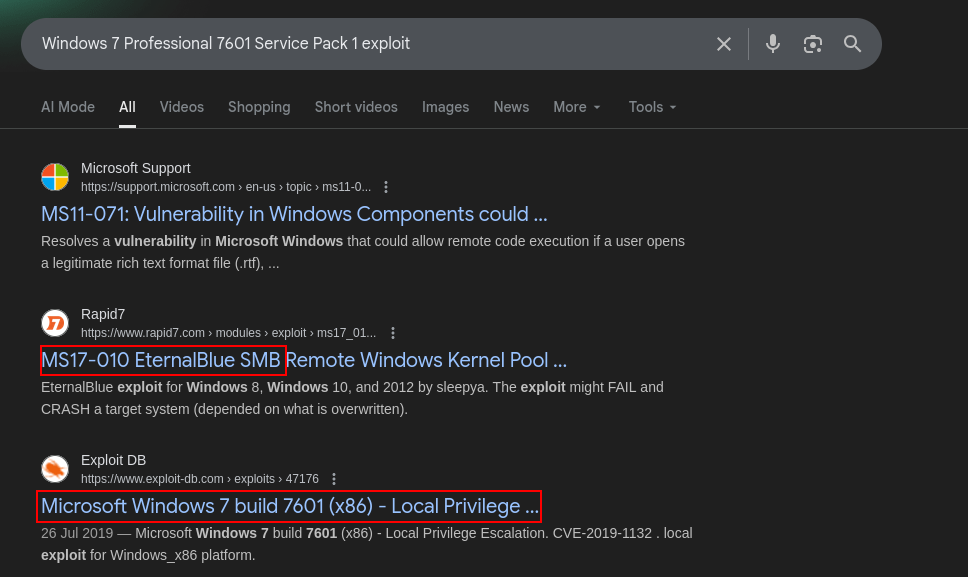This screenshot has height=577, width=968.
Task: Click the Microsoft Support favicon
Action: pyautogui.click(x=55, y=177)
